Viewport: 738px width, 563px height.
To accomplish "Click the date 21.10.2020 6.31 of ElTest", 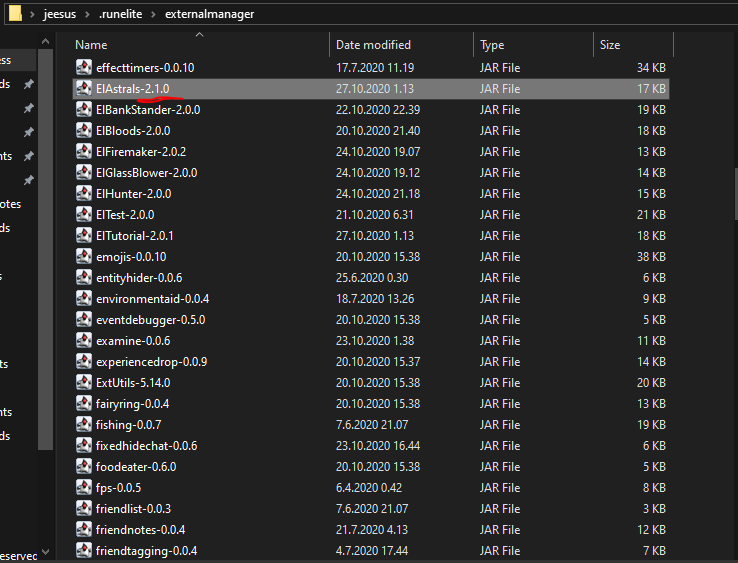I will 375,215.
